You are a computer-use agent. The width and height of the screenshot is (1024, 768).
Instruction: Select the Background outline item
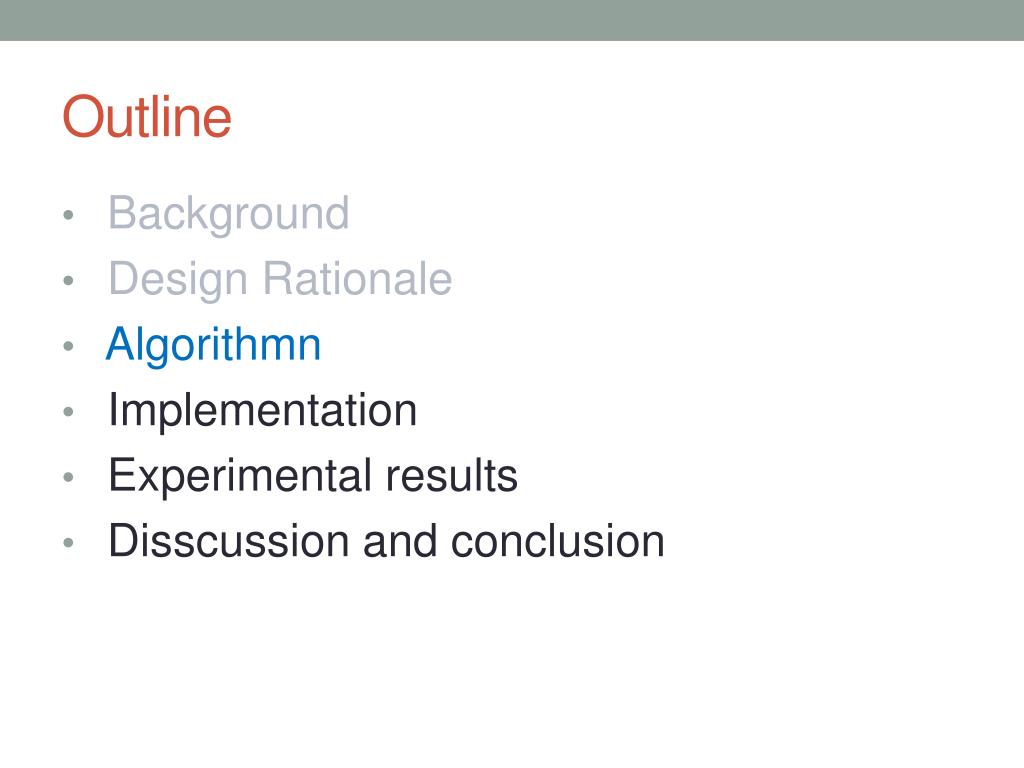(x=228, y=214)
